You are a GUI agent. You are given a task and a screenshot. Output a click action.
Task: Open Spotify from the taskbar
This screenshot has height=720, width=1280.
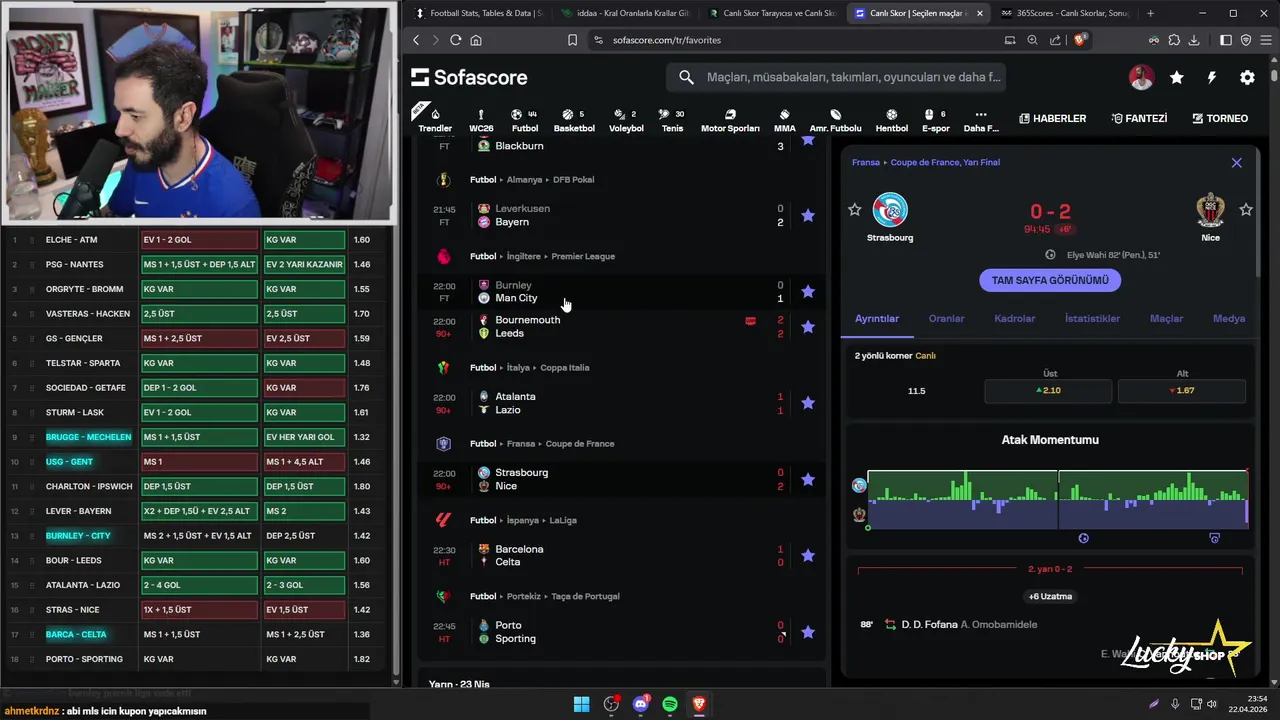click(x=670, y=704)
